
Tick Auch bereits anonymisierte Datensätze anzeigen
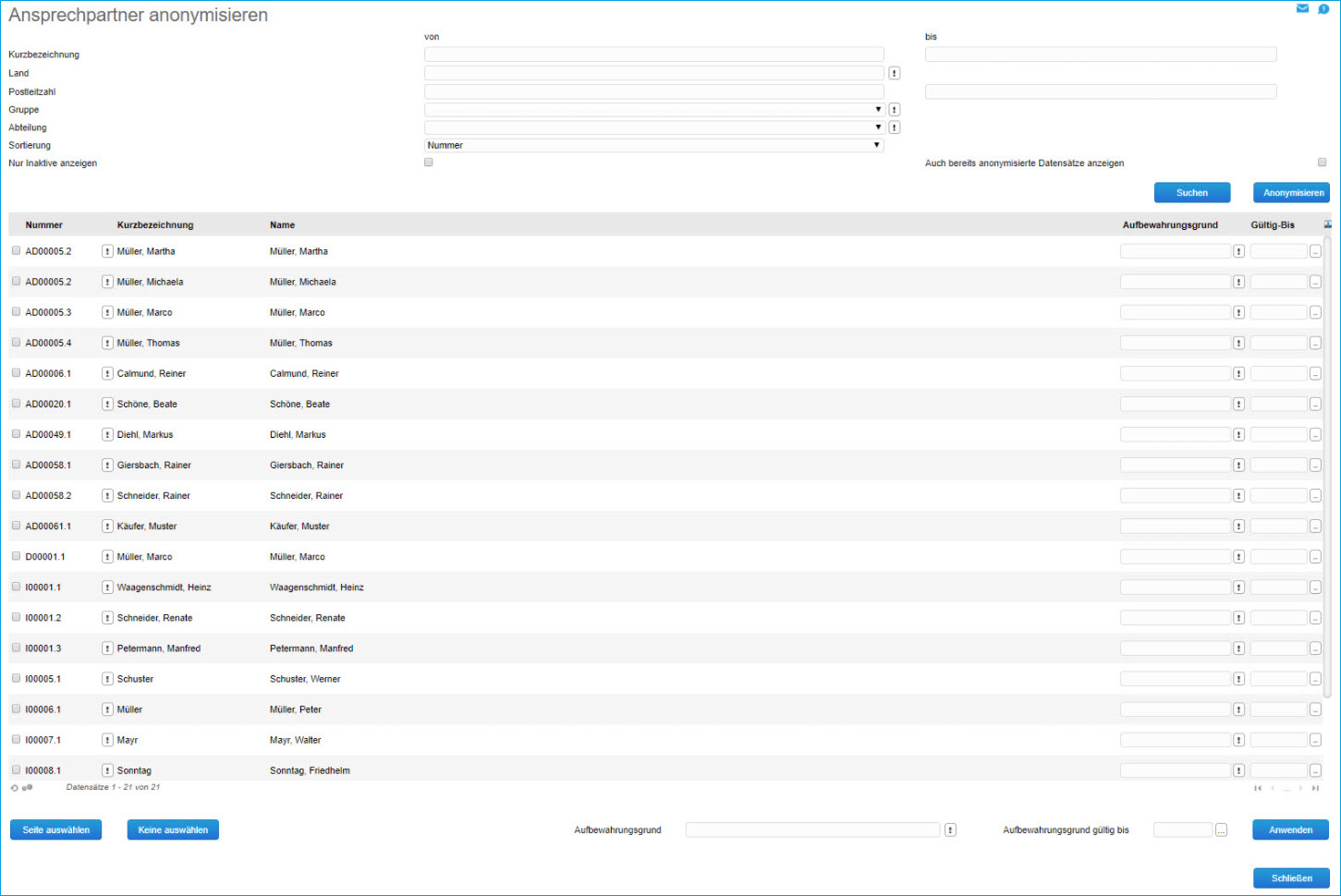[1322, 163]
